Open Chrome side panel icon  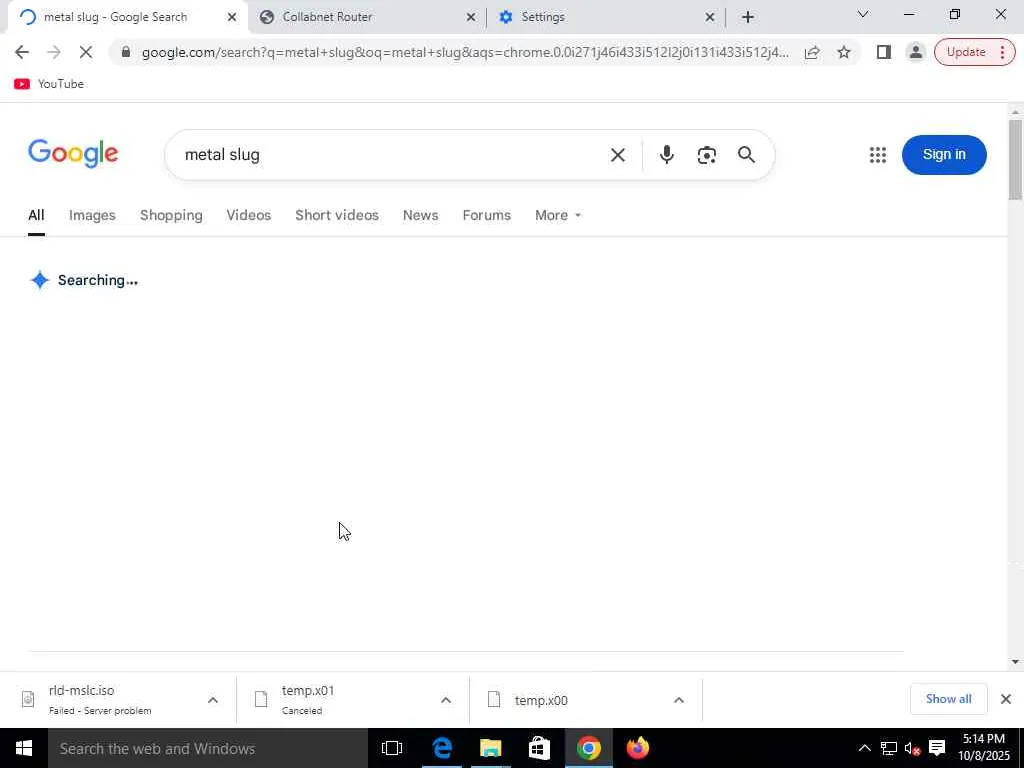[884, 52]
